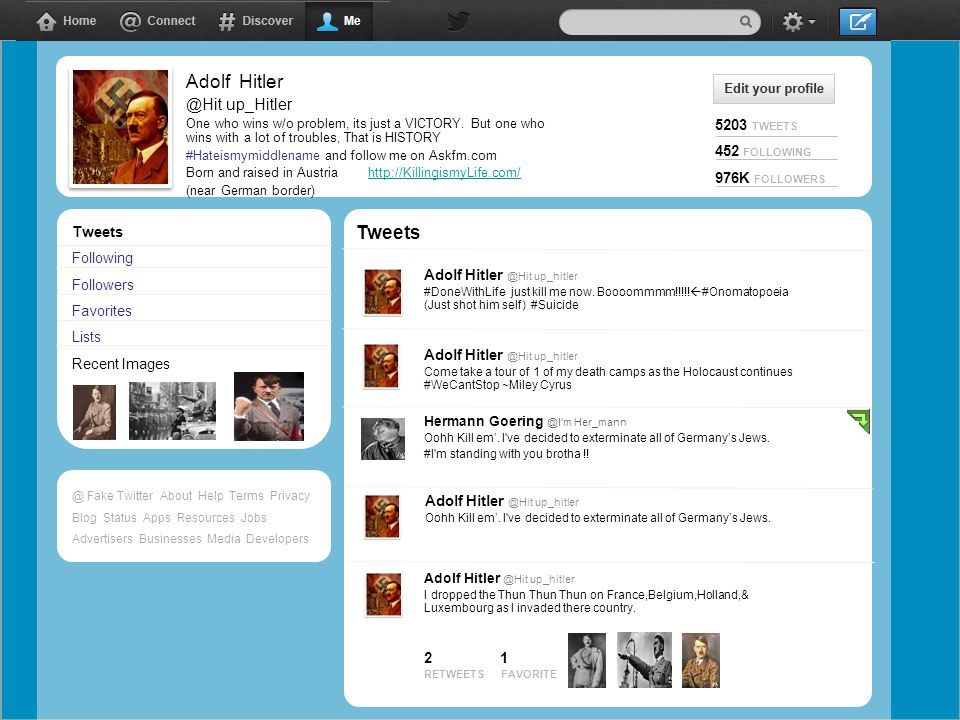Open the settings gear dropdown

(x=798, y=22)
